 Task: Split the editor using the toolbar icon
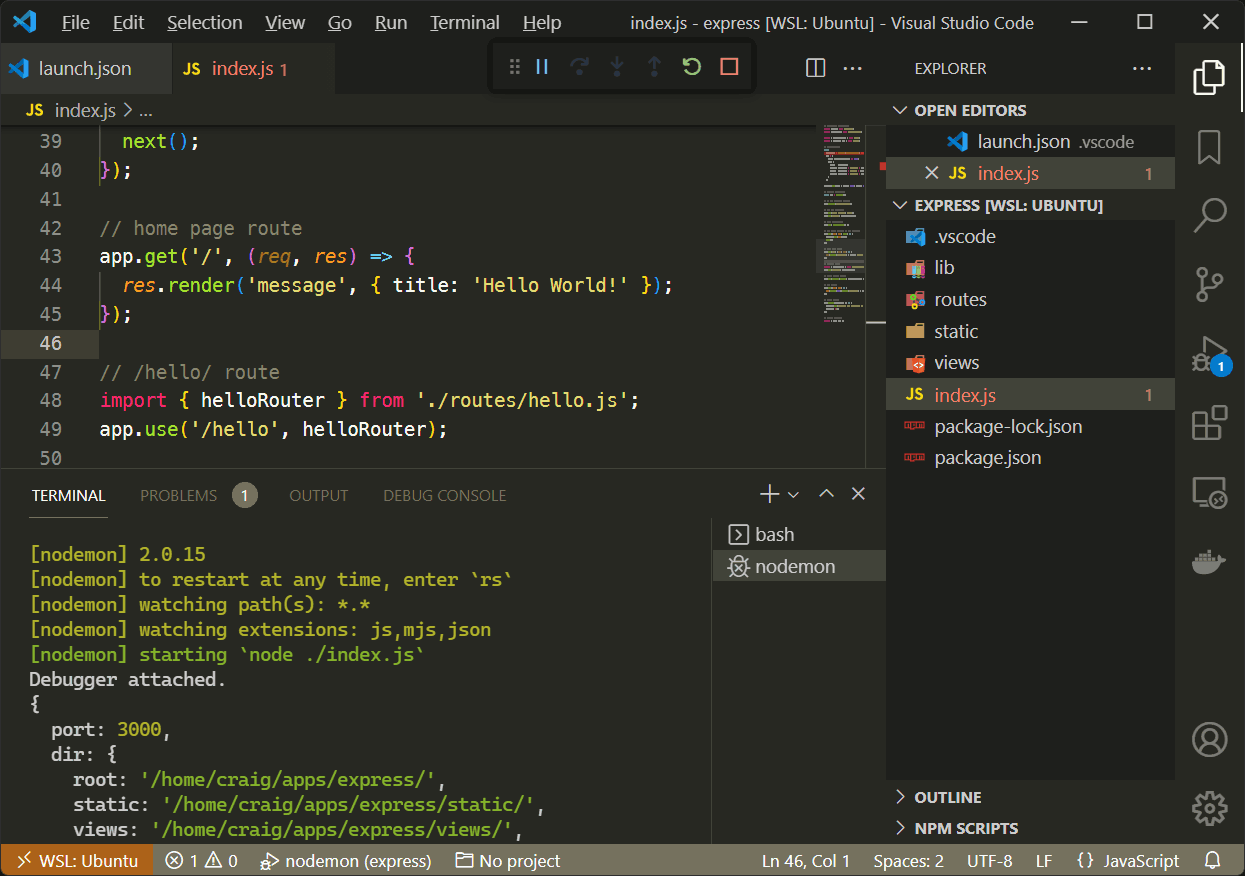point(815,68)
